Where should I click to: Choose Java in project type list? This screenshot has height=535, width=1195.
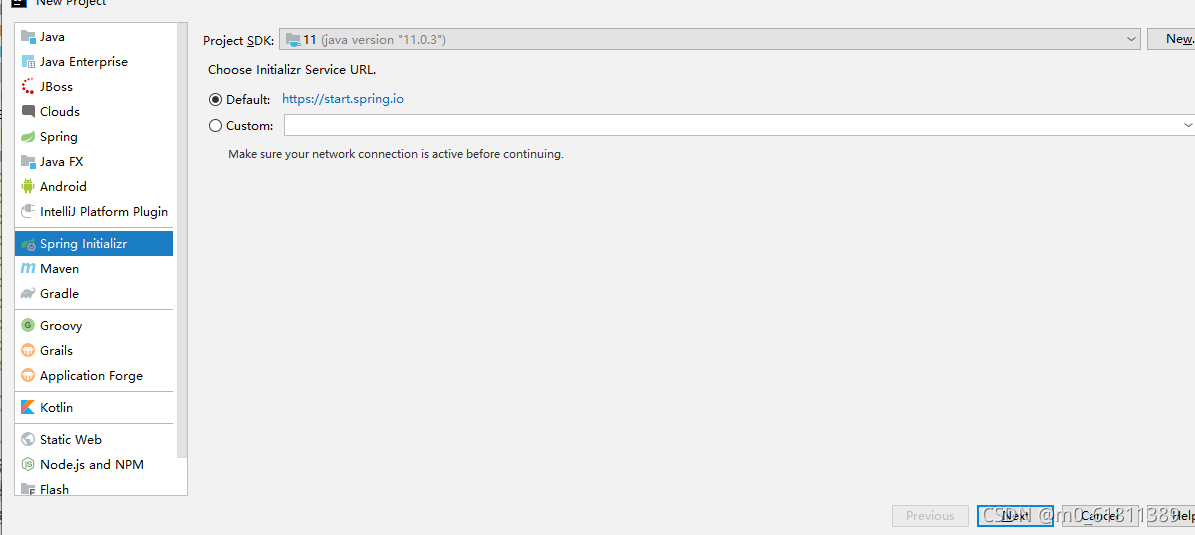coord(94,36)
